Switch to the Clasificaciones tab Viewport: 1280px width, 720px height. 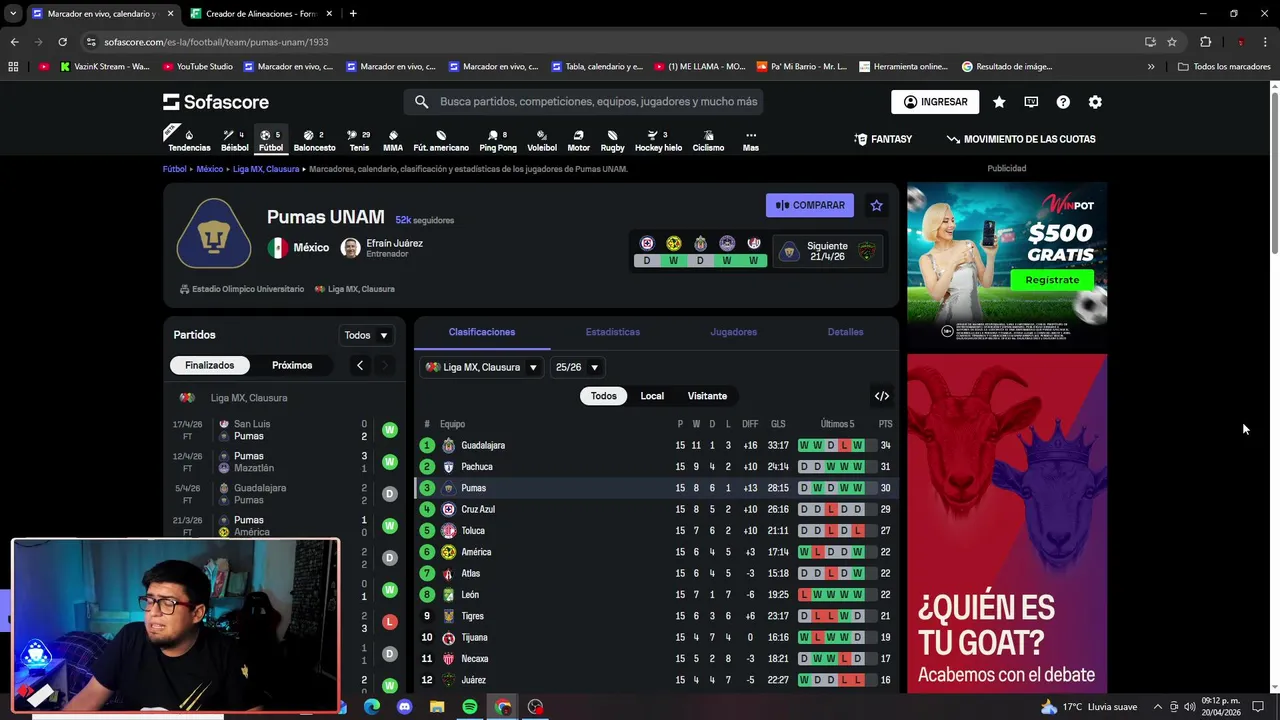pyautogui.click(x=482, y=332)
